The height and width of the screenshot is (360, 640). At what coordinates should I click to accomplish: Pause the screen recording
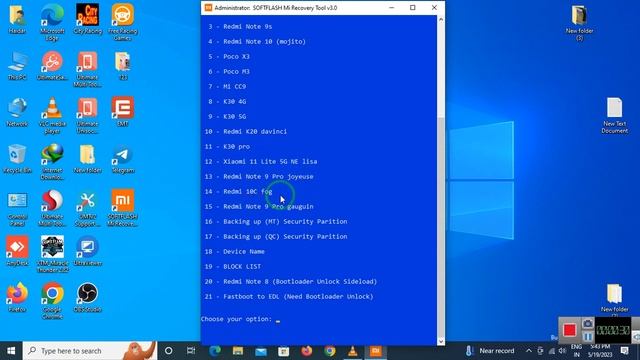(588, 337)
